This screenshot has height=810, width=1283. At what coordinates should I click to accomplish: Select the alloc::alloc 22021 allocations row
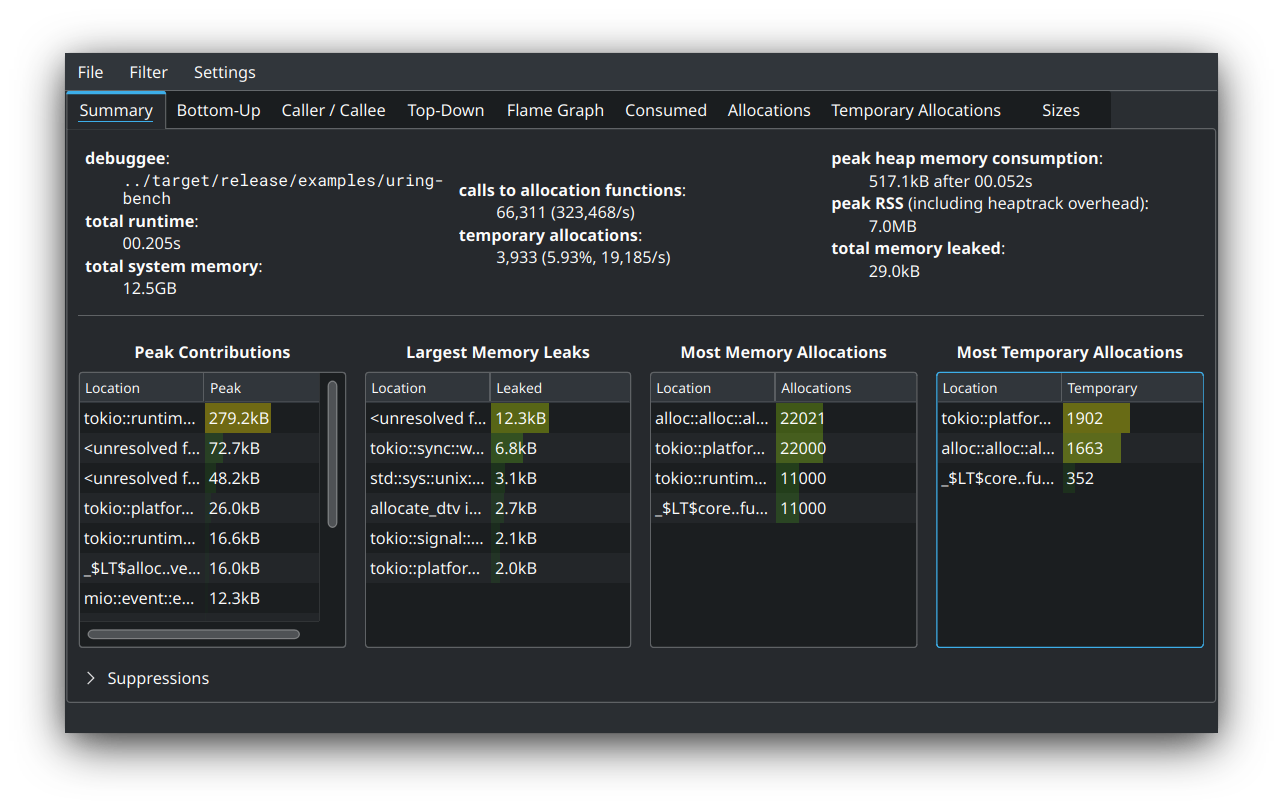(783, 418)
